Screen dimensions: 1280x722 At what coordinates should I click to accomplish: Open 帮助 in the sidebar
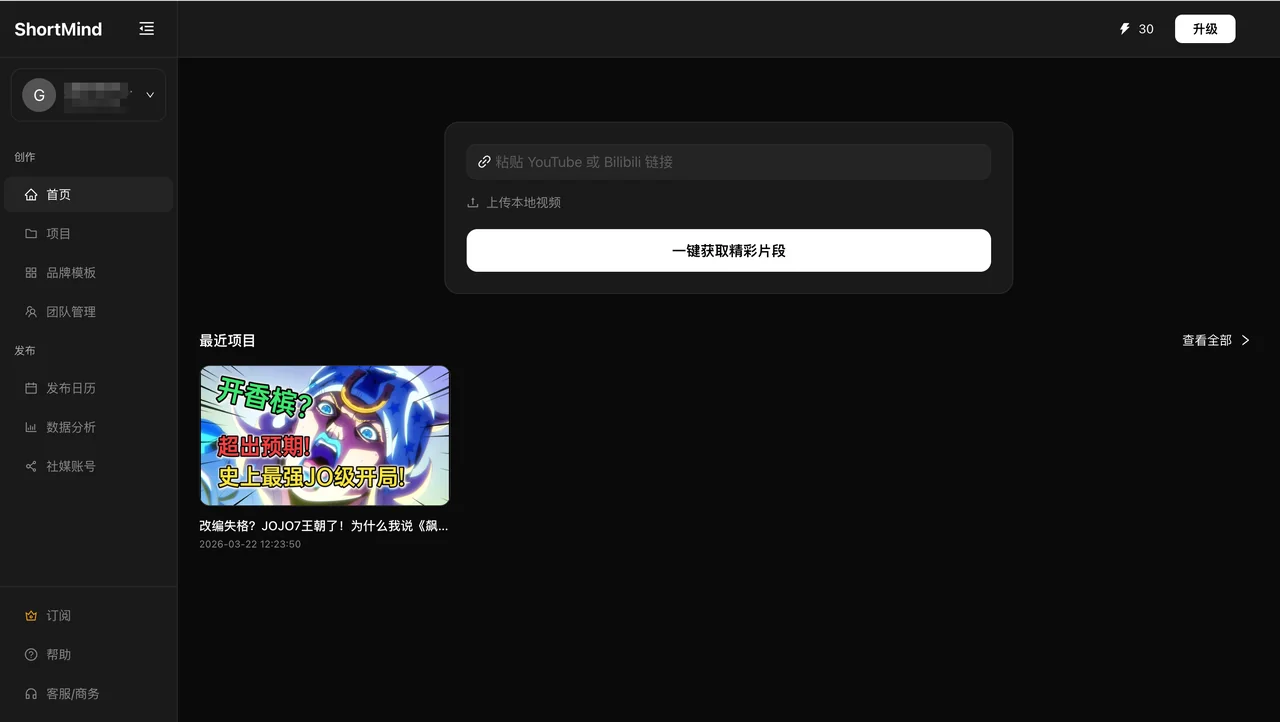(89, 655)
